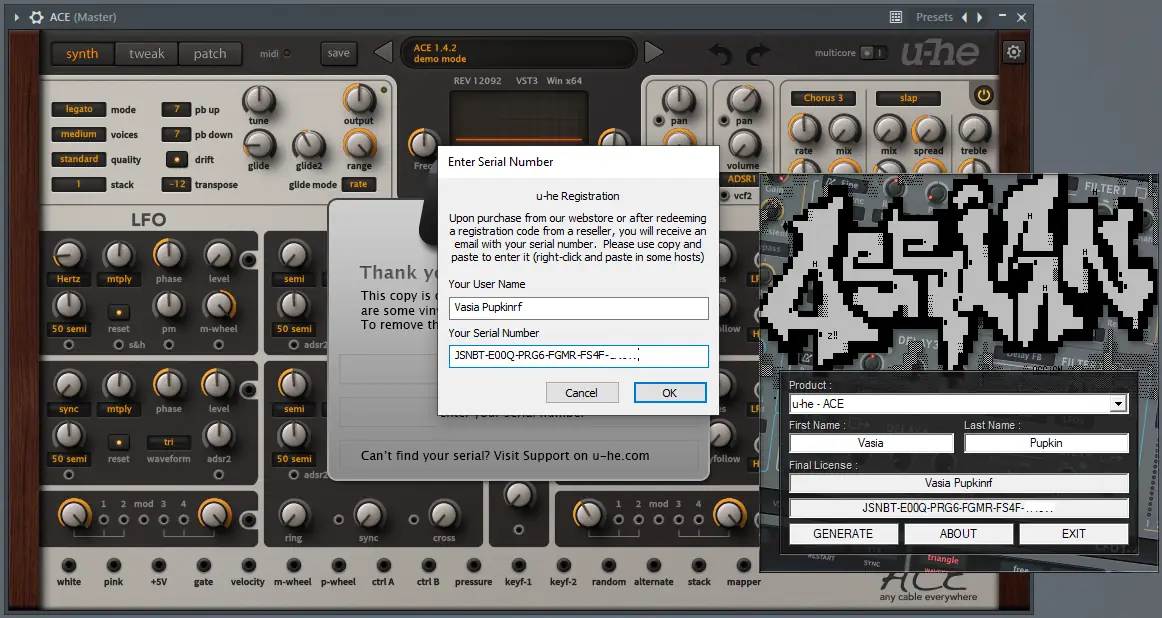Click OK in Enter Serial Number dialog

point(669,393)
